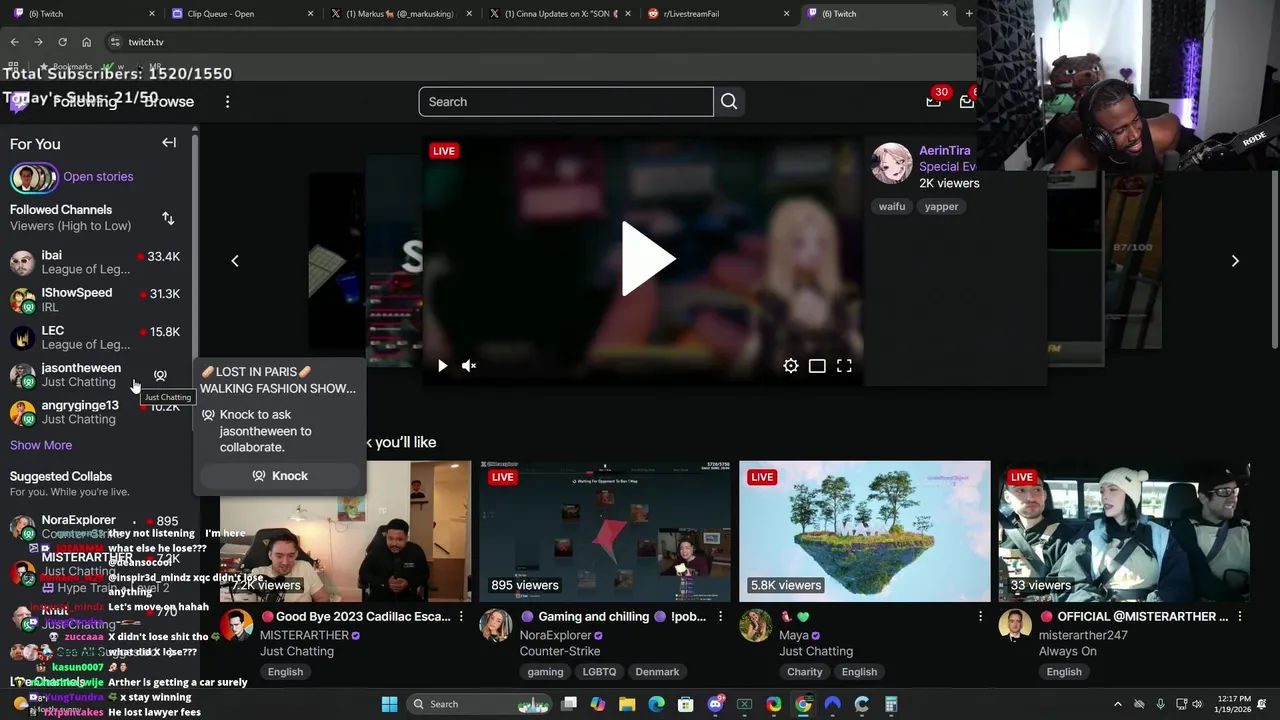Toggle theatre mode on featured player

coord(817,366)
